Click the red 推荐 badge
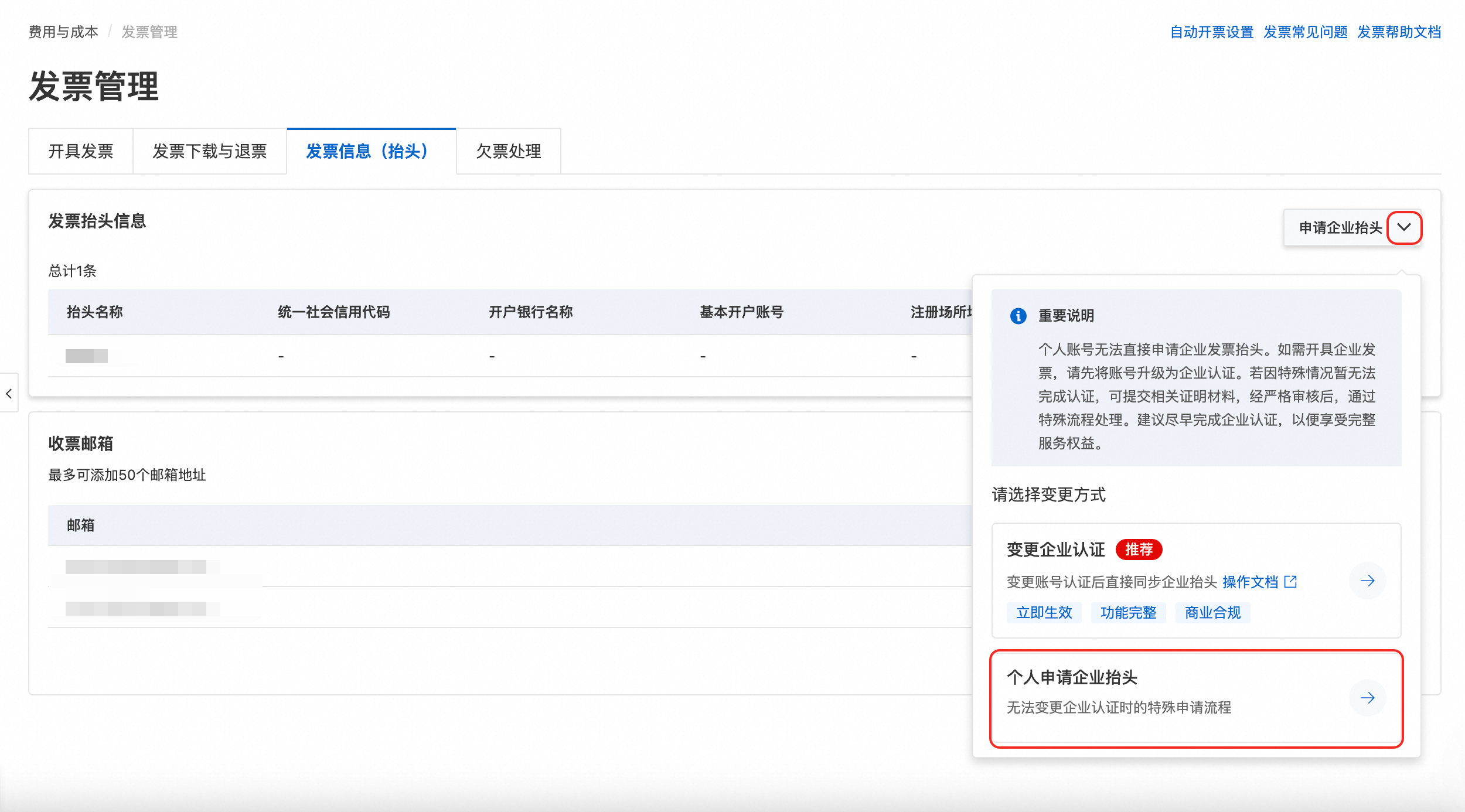This screenshot has width=1465, height=812. [x=1139, y=550]
